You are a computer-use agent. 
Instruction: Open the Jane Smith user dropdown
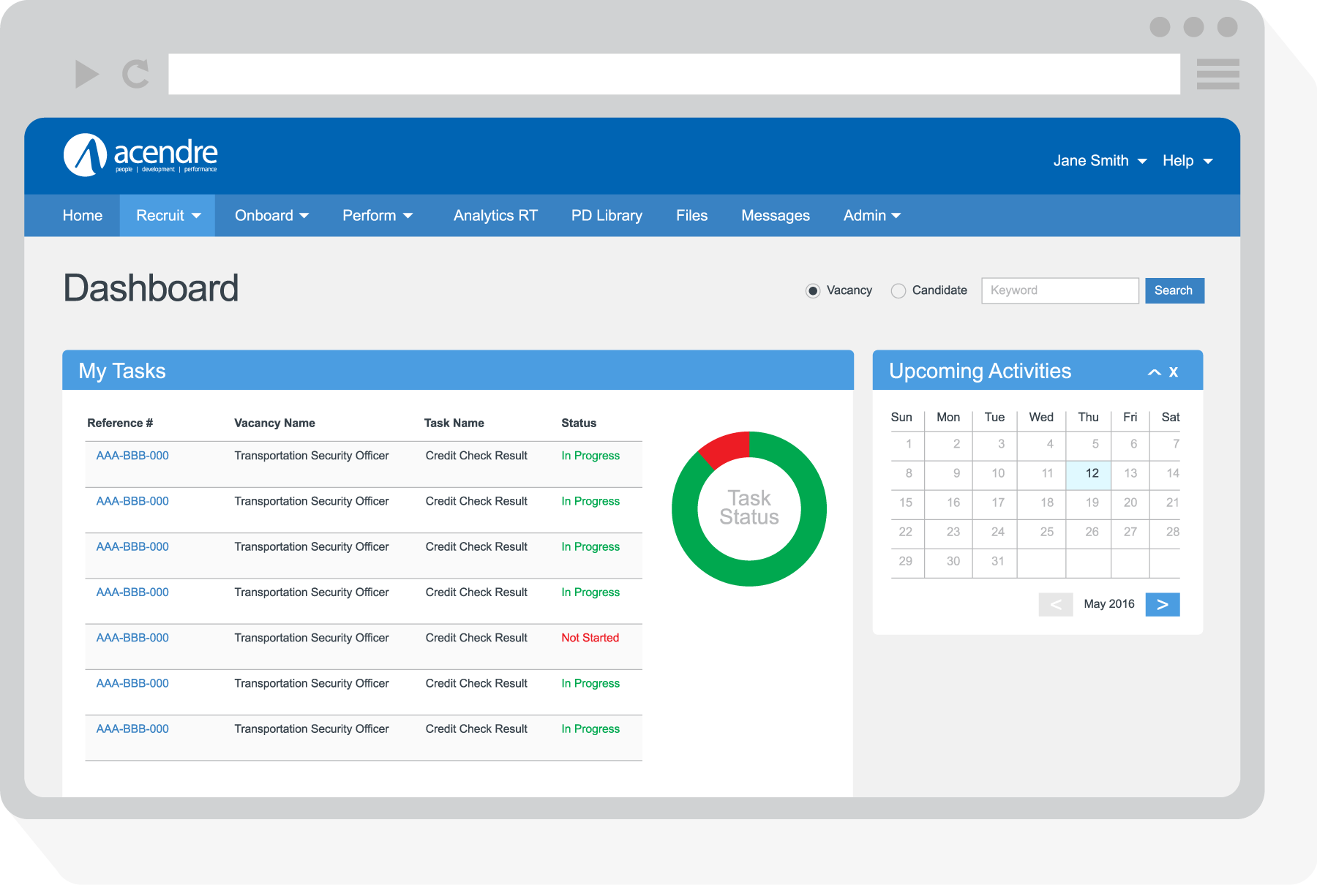coord(1100,161)
